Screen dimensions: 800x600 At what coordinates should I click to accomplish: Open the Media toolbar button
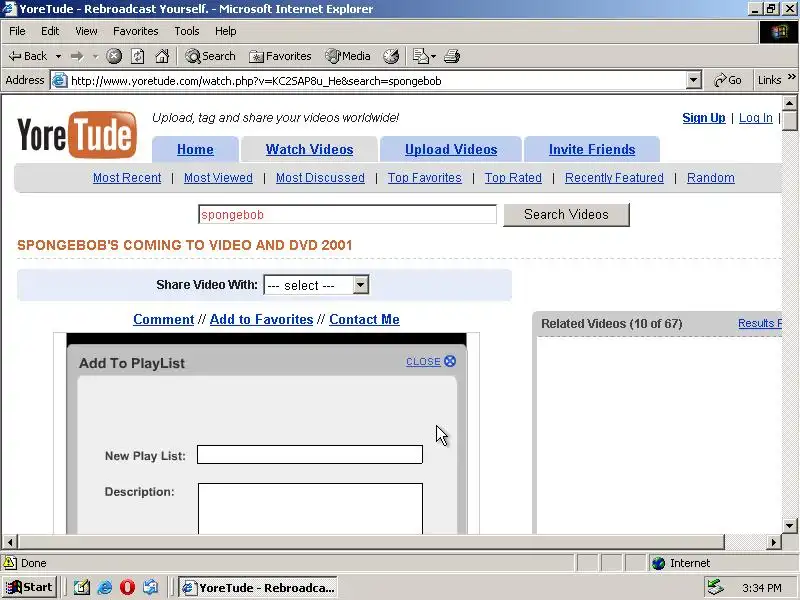point(348,56)
